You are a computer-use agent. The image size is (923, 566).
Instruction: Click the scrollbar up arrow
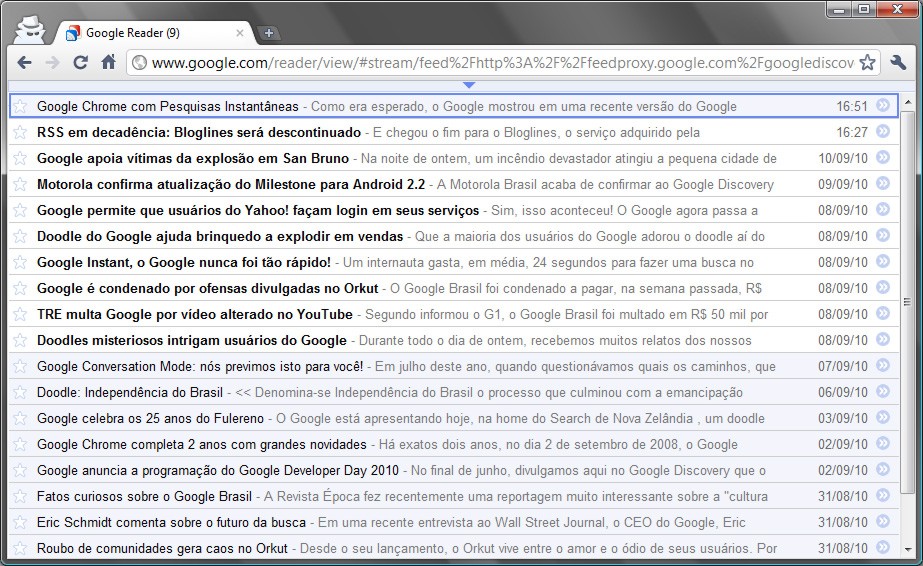908,102
